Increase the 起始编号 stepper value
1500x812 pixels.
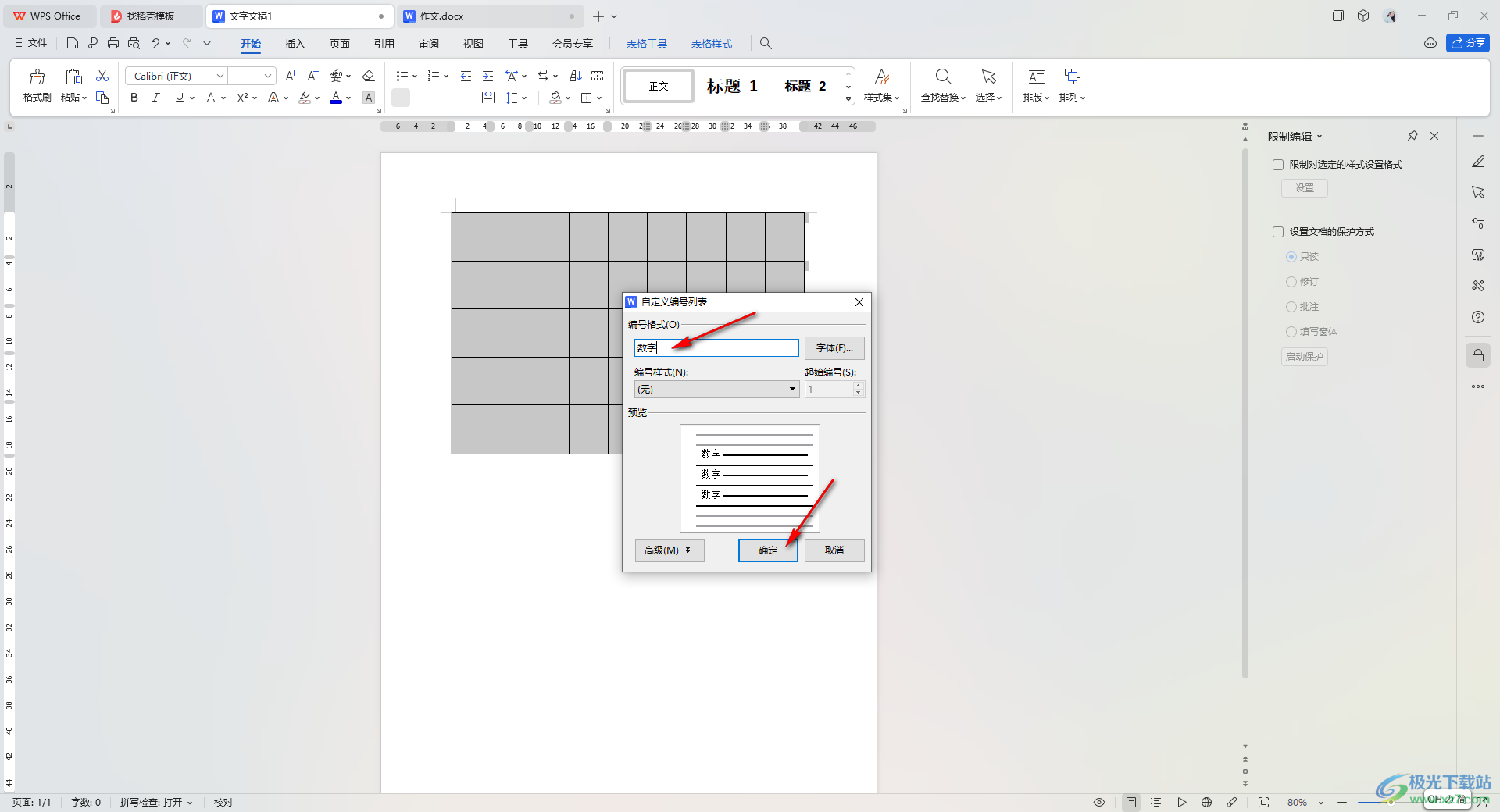(859, 385)
